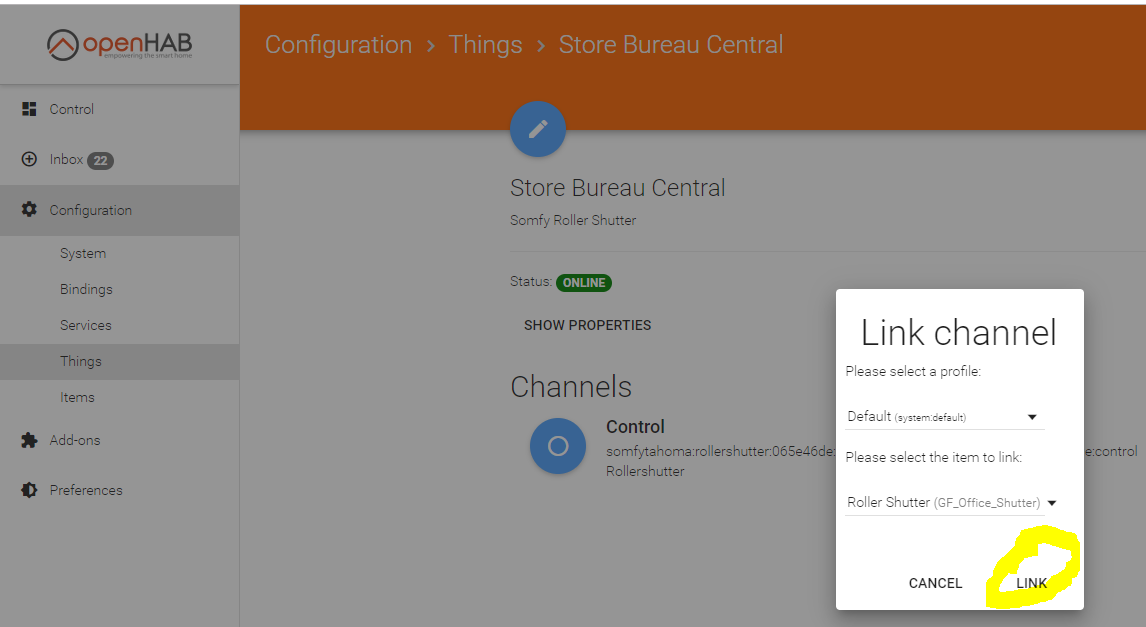Open the Inbox menu item
This screenshot has width=1146, height=627.
pyautogui.click(x=120, y=159)
